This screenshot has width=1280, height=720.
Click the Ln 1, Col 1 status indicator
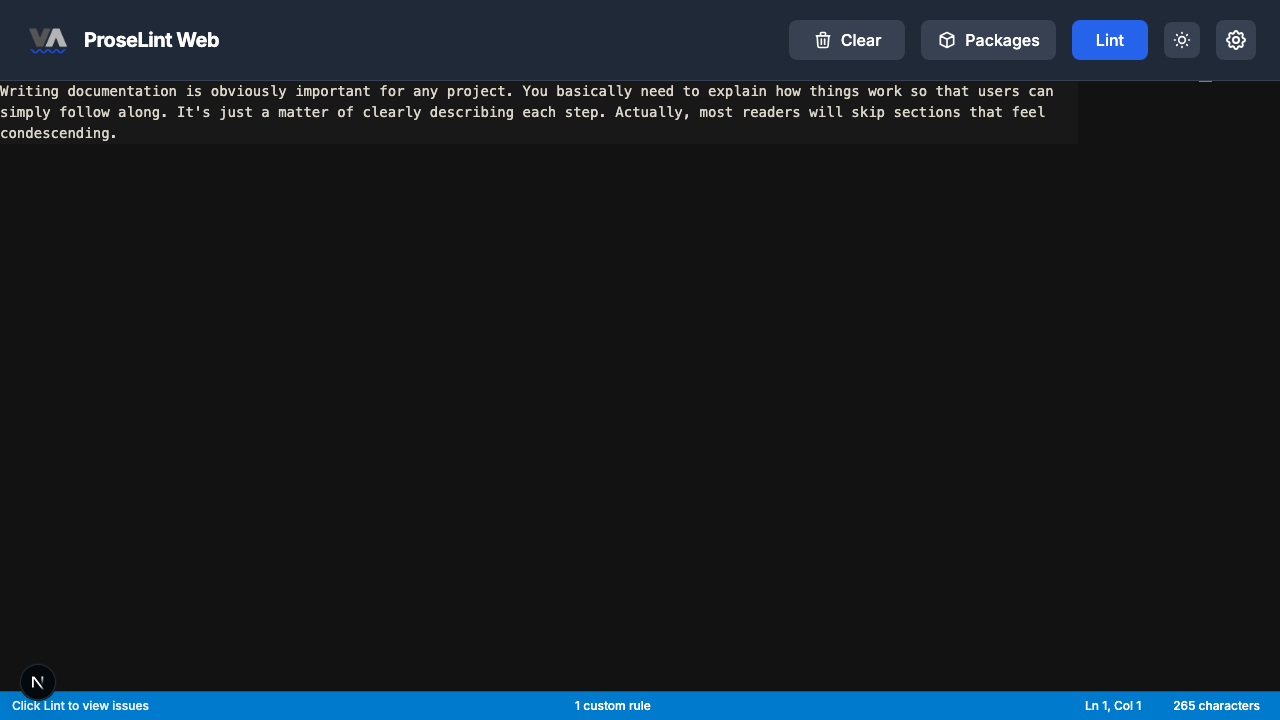(1112, 705)
